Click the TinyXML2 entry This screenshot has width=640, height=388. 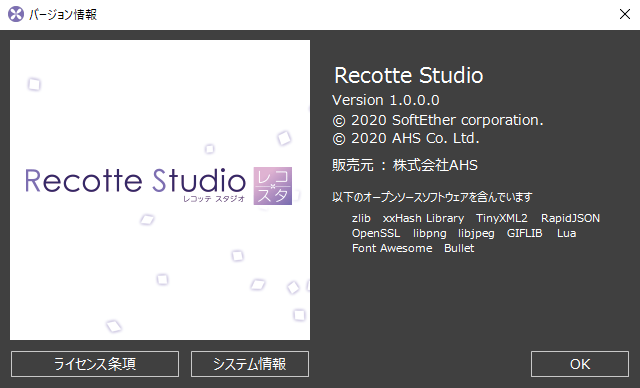(502, 218)
